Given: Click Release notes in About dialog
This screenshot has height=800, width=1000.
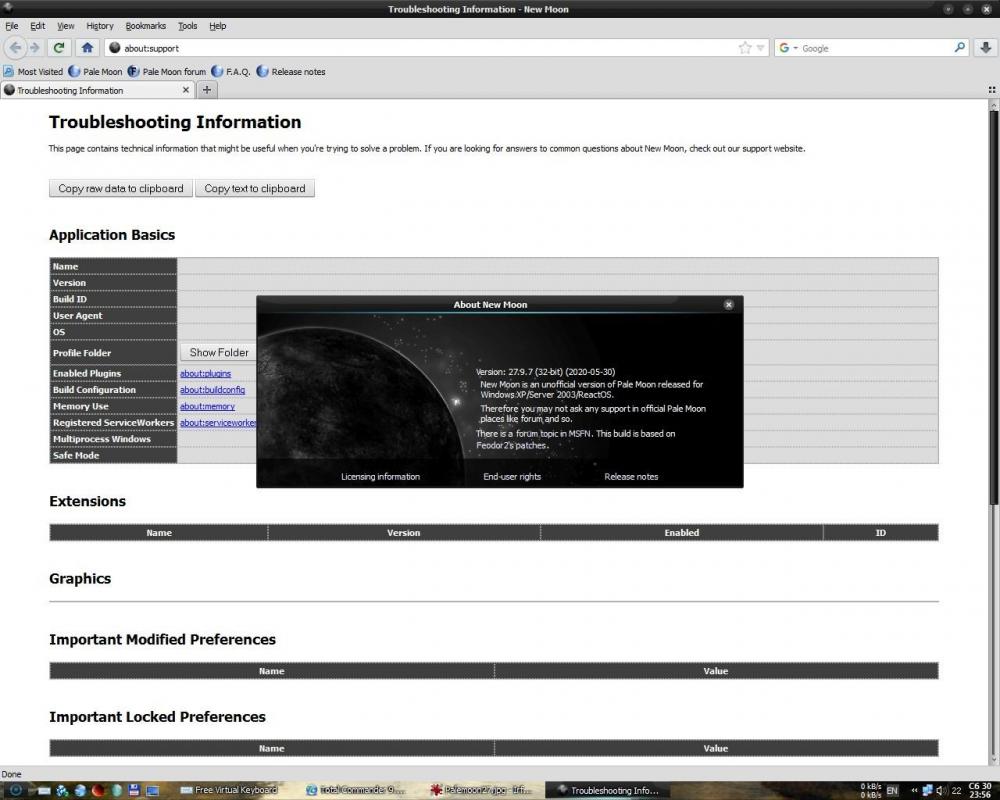Looking at the screenshot, I should coord(631,477).
